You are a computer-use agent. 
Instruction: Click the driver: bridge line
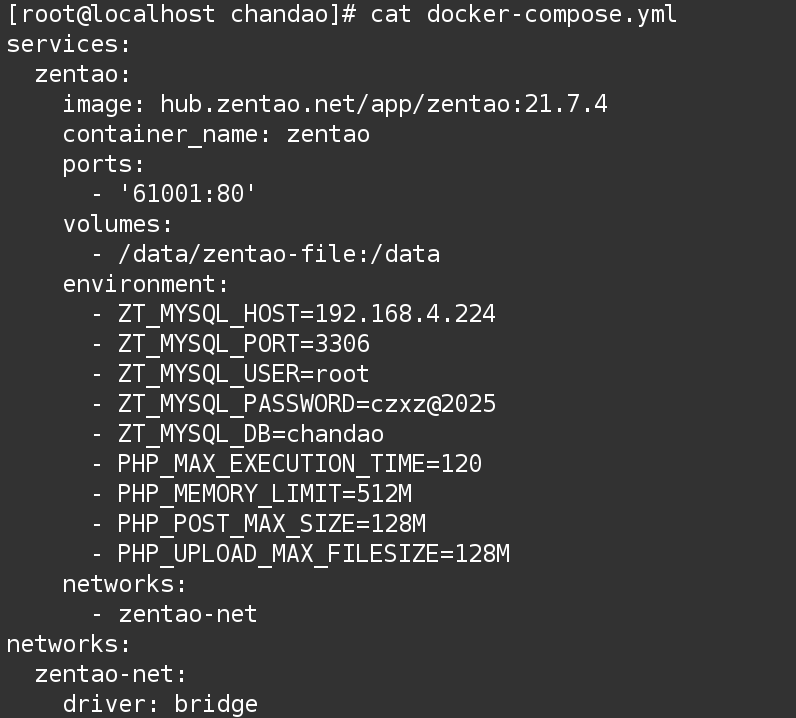pos(160,704)
